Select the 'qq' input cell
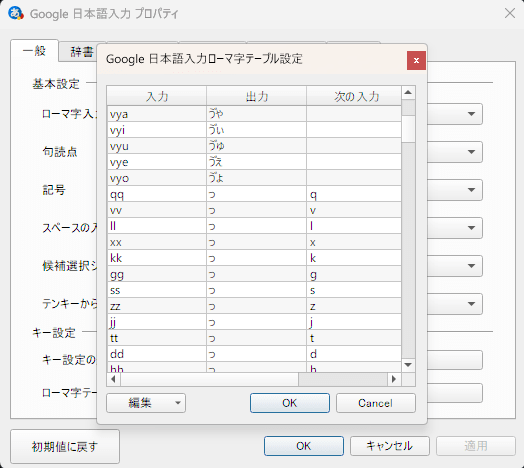524x468 pixels. tap(157, 194)
